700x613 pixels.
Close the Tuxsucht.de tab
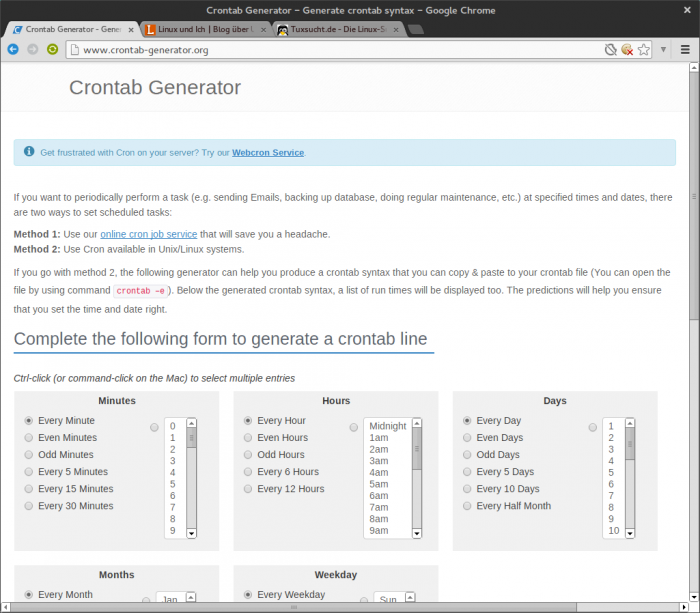coord(399,30)
